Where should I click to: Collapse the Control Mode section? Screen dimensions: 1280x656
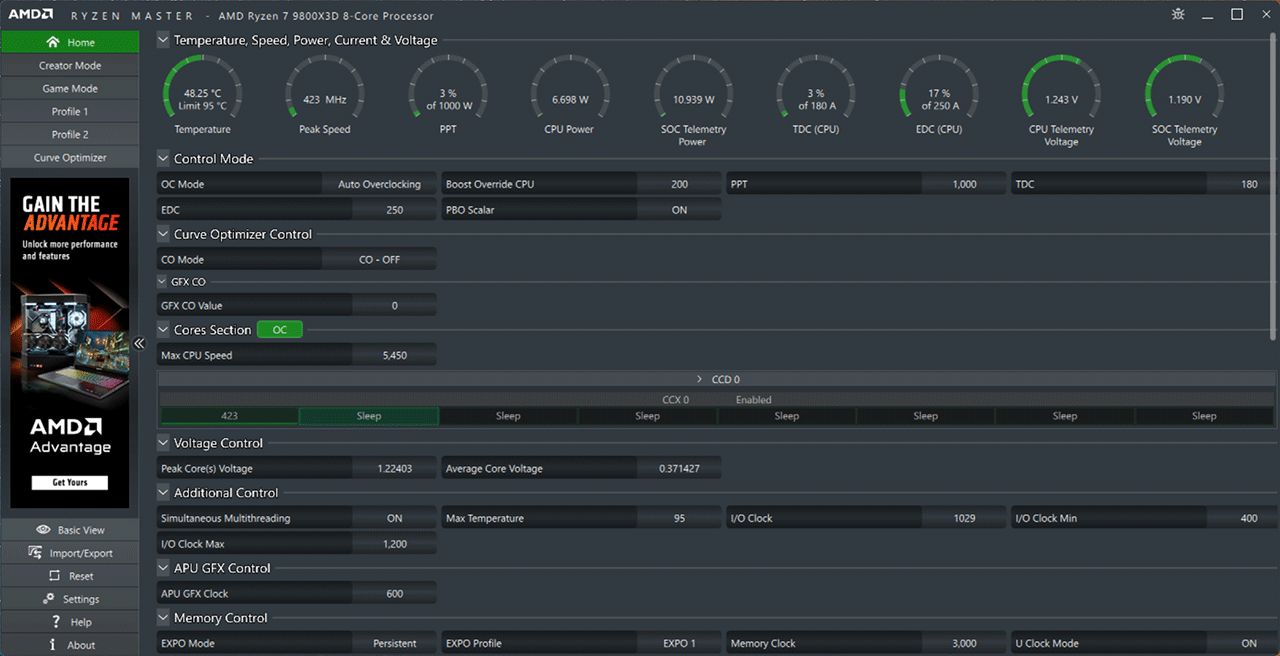(x=163, y=159)
